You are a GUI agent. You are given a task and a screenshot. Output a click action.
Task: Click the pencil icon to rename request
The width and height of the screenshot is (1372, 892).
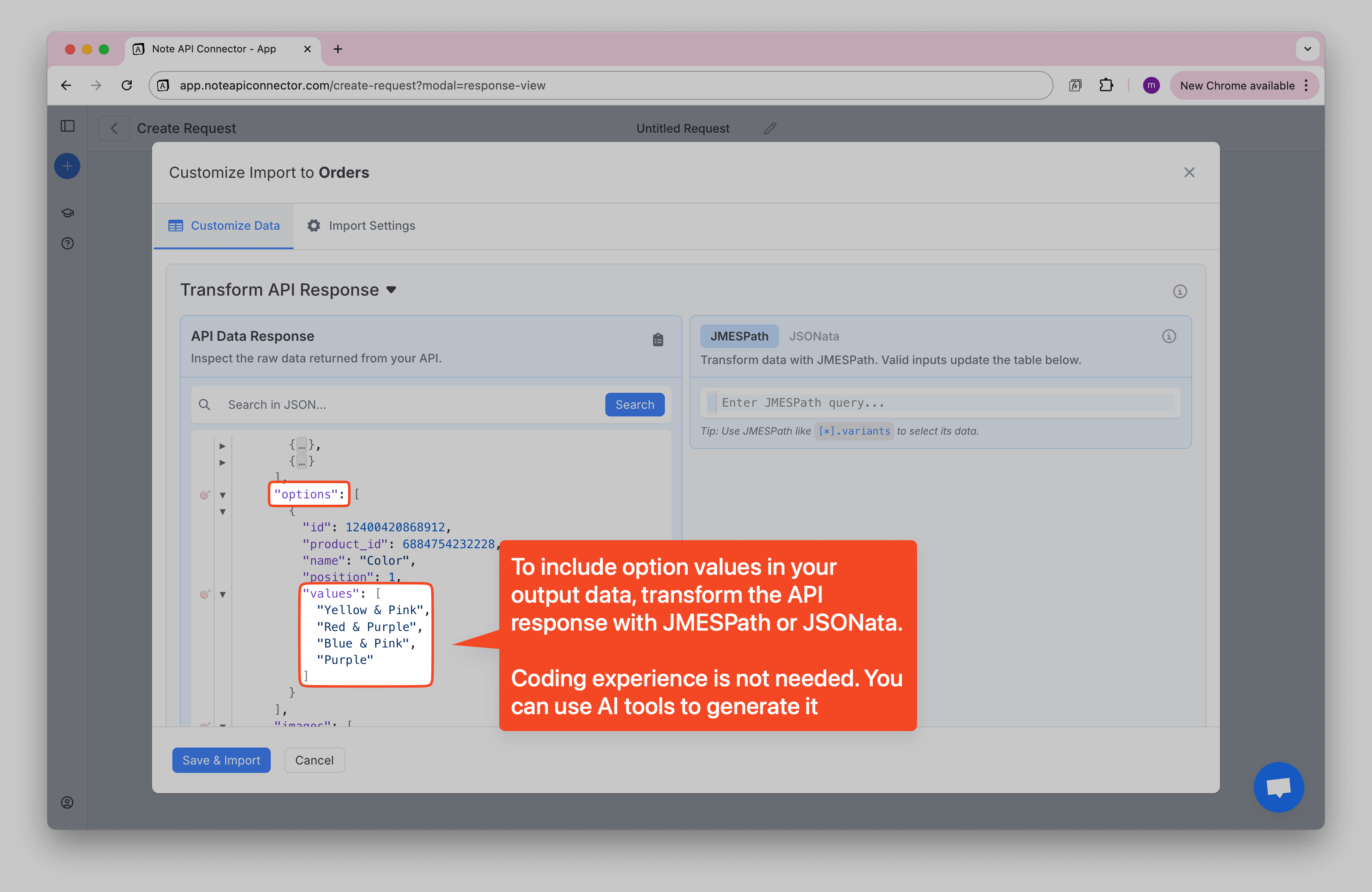click(x=770, y=128)
